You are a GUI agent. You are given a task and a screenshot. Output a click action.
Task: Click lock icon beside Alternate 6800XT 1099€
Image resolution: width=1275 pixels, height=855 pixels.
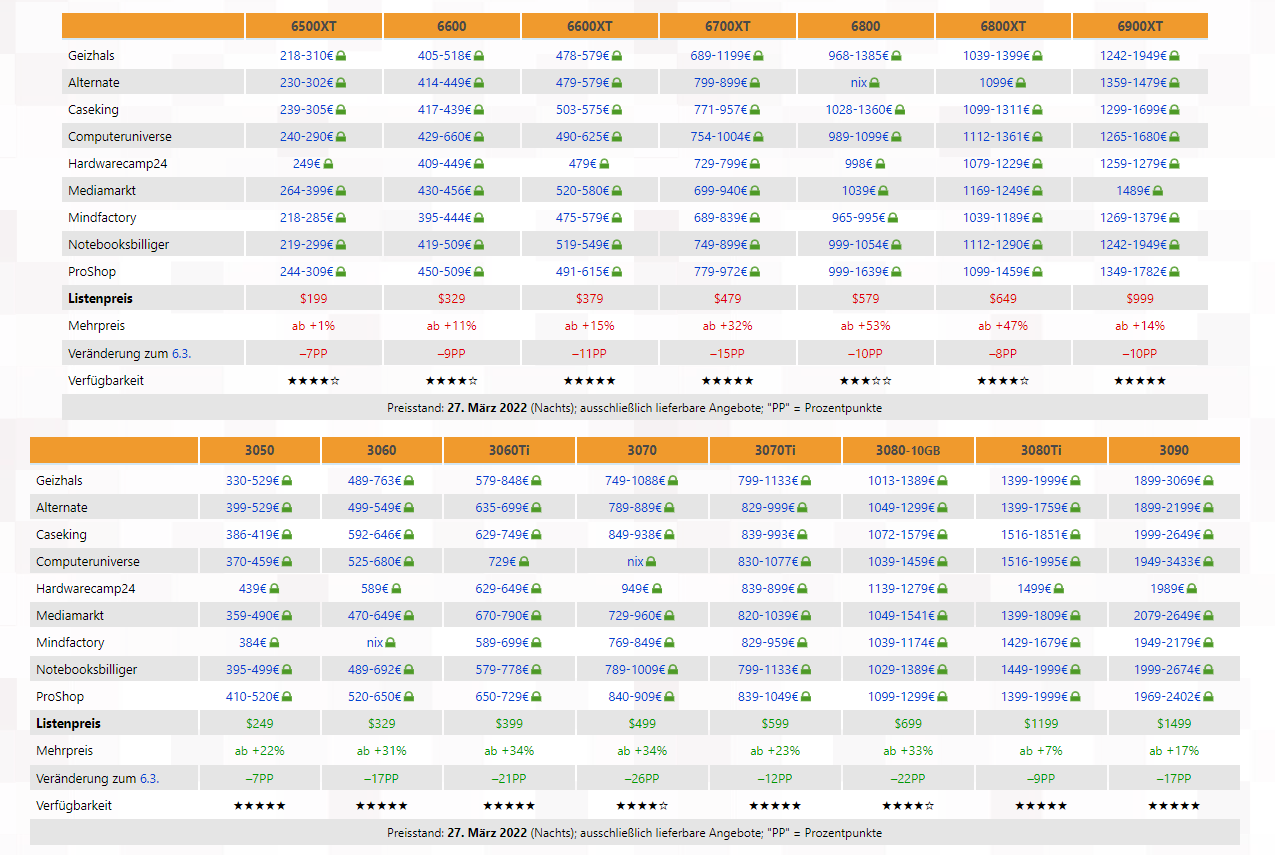pyautogui.click(x=1020, y=83)
